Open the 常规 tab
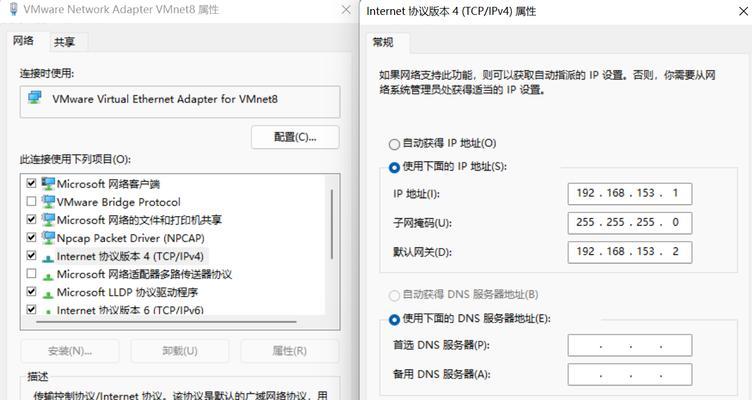 click(383, 42)
